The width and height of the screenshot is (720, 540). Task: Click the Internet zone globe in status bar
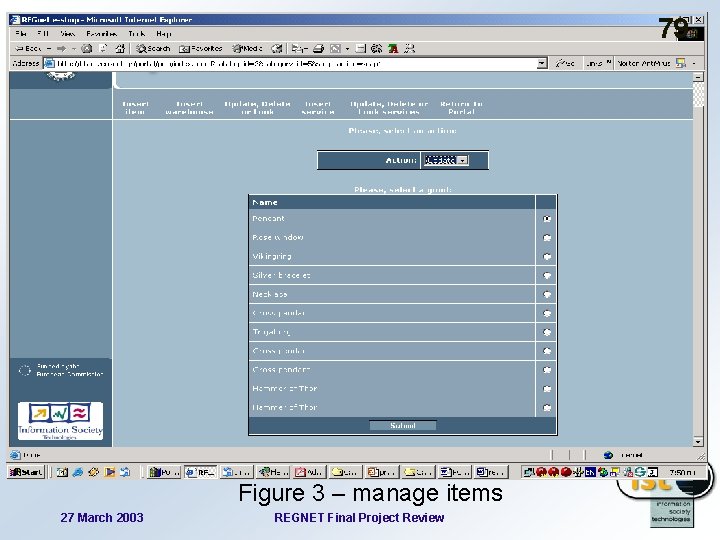[608, 455]
